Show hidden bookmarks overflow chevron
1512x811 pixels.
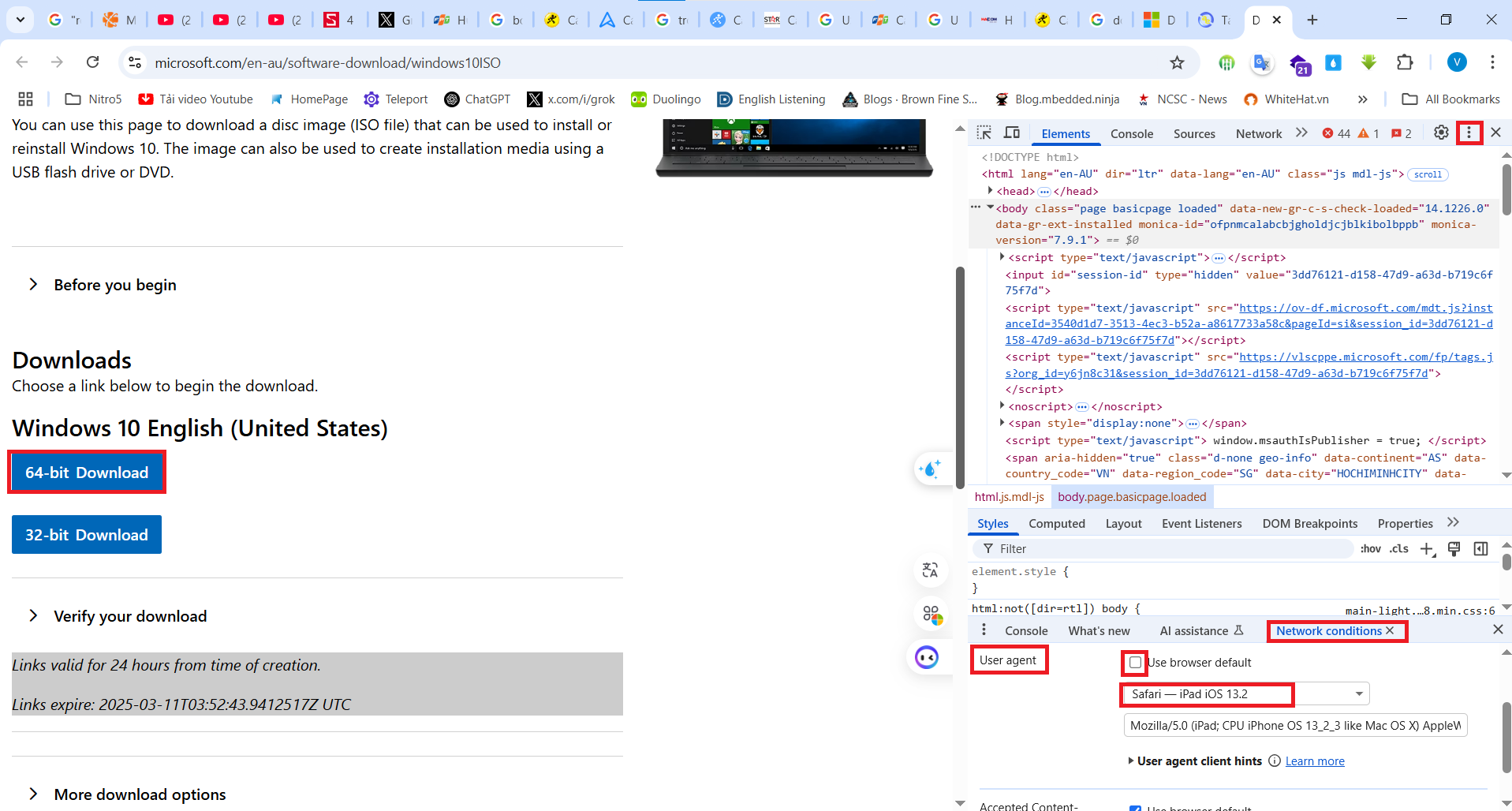tap(1362, 99)
